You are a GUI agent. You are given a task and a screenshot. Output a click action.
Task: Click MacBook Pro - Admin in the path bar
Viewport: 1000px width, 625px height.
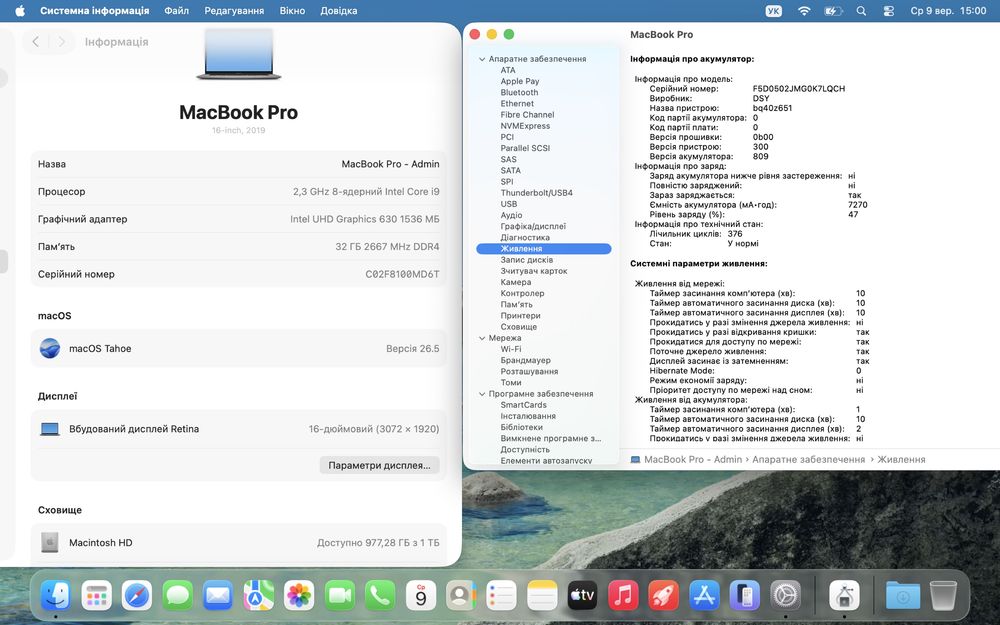point(693,459)
